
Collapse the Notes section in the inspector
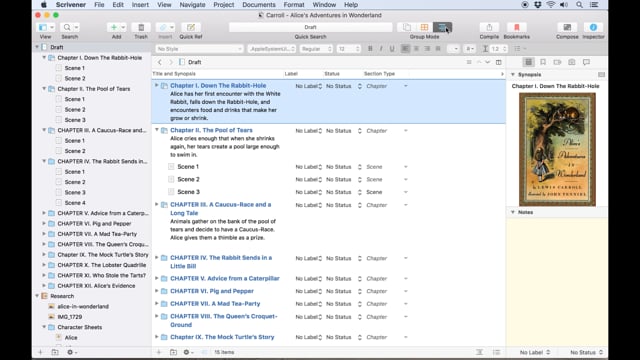pyautogui.click(x=513, y=212)
